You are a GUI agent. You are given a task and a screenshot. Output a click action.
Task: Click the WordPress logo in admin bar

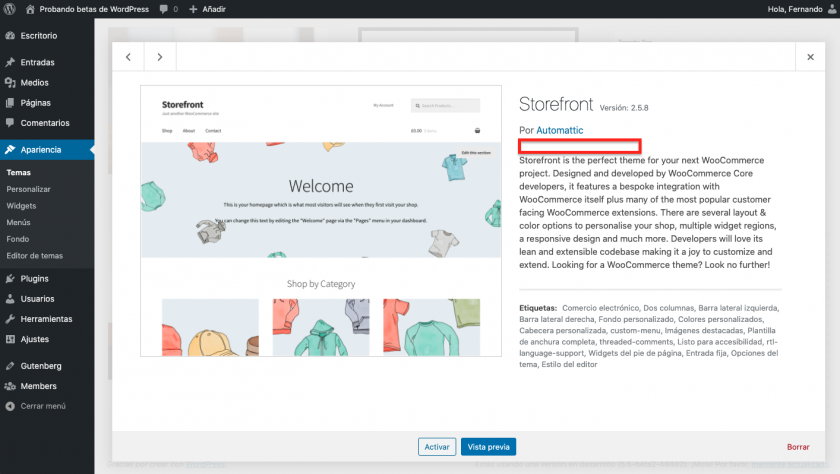click(10, 9)
